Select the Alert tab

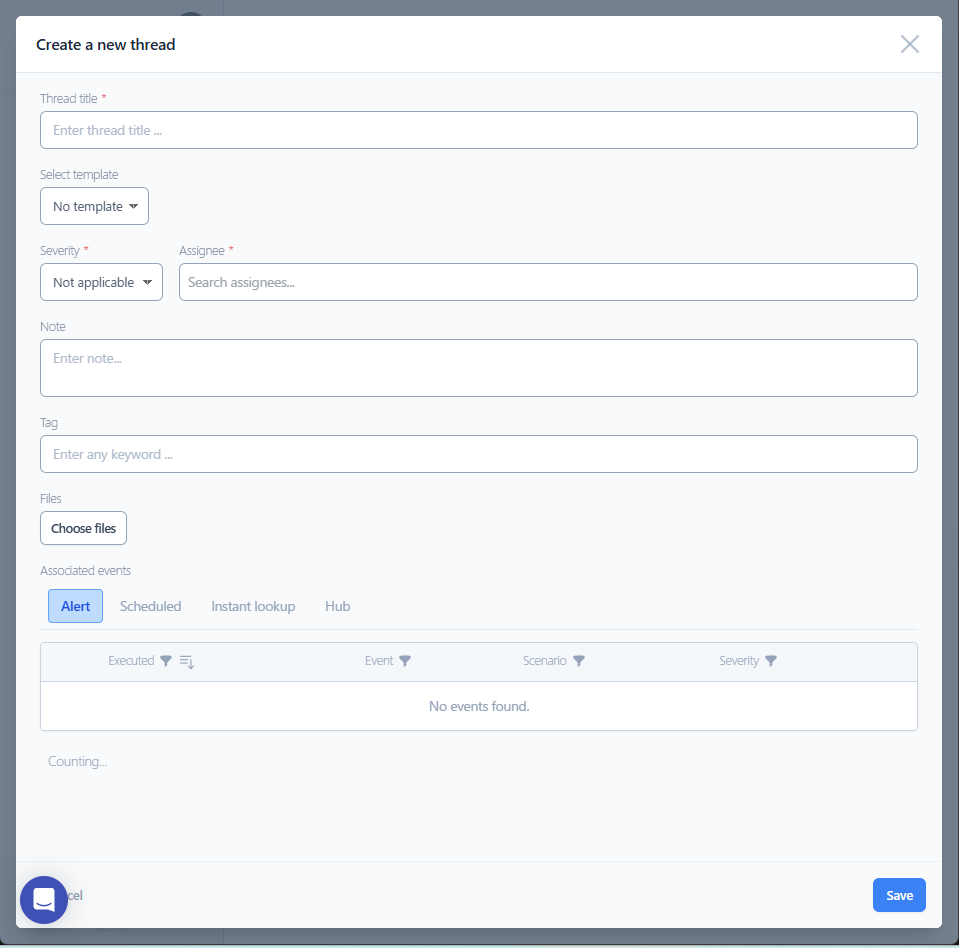(x=76, y=606)
